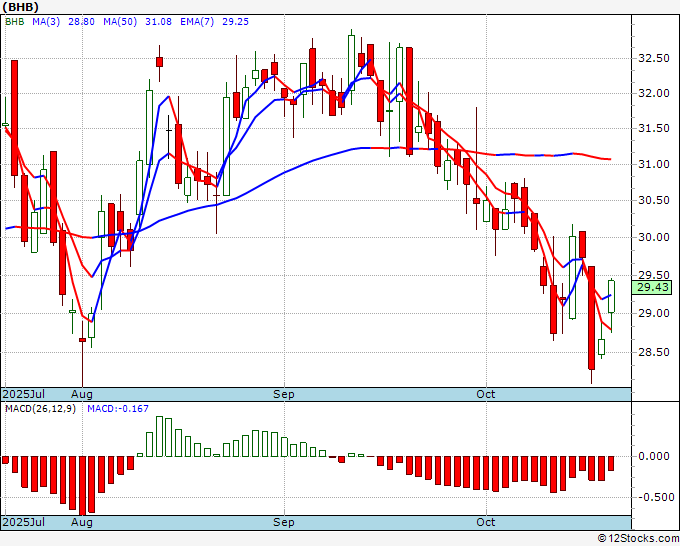Click the 32.50 price axis label

(654, 58)
